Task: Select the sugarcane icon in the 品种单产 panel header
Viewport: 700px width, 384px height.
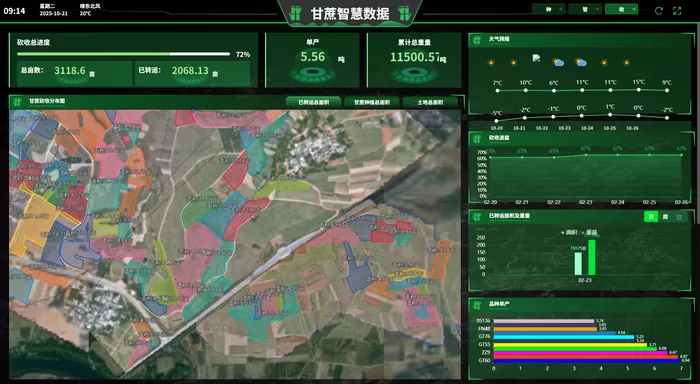Action: pyautogui.click(x=477, y=305)
